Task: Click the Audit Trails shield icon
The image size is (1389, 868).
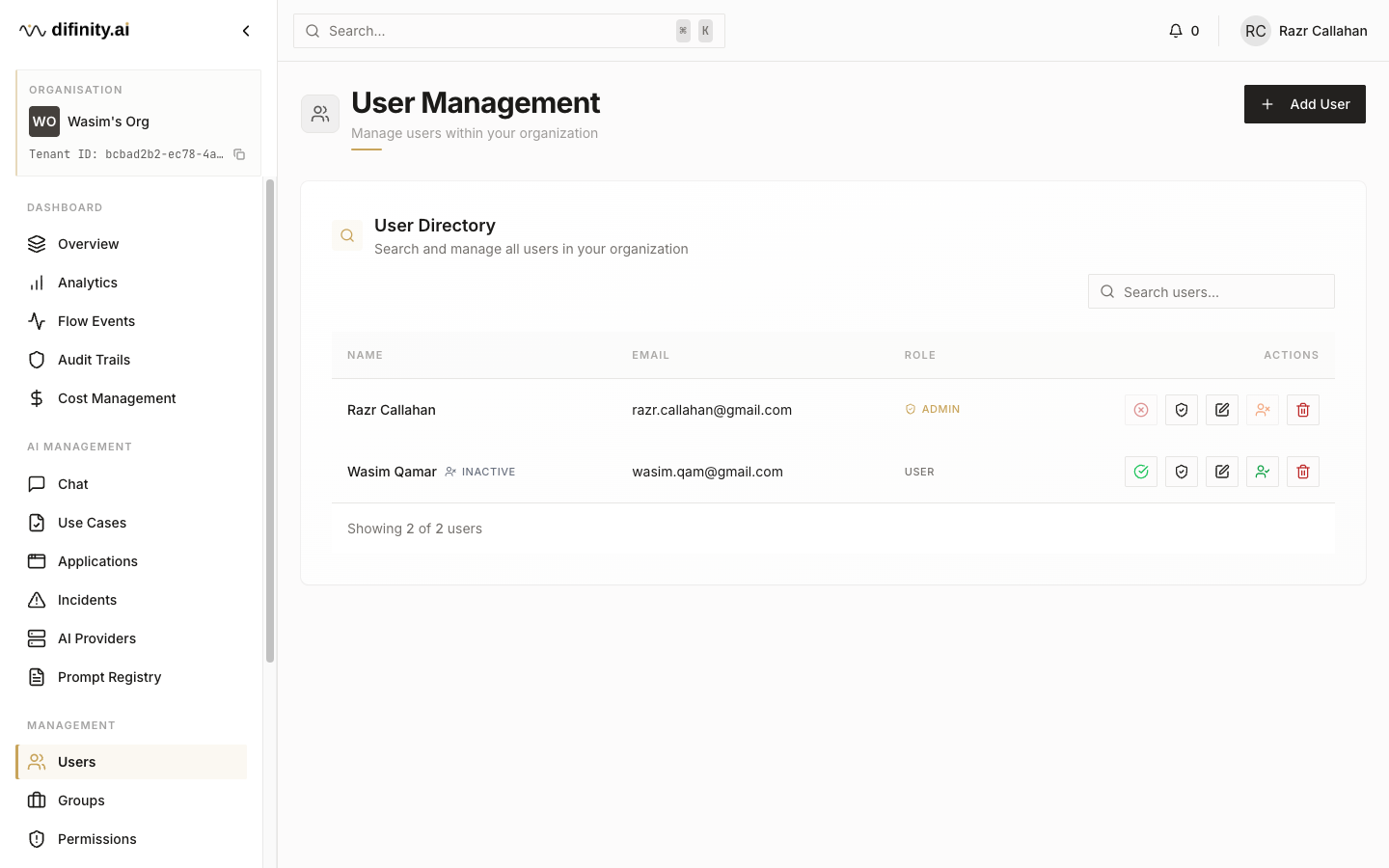Action: (x=37, y=360)
